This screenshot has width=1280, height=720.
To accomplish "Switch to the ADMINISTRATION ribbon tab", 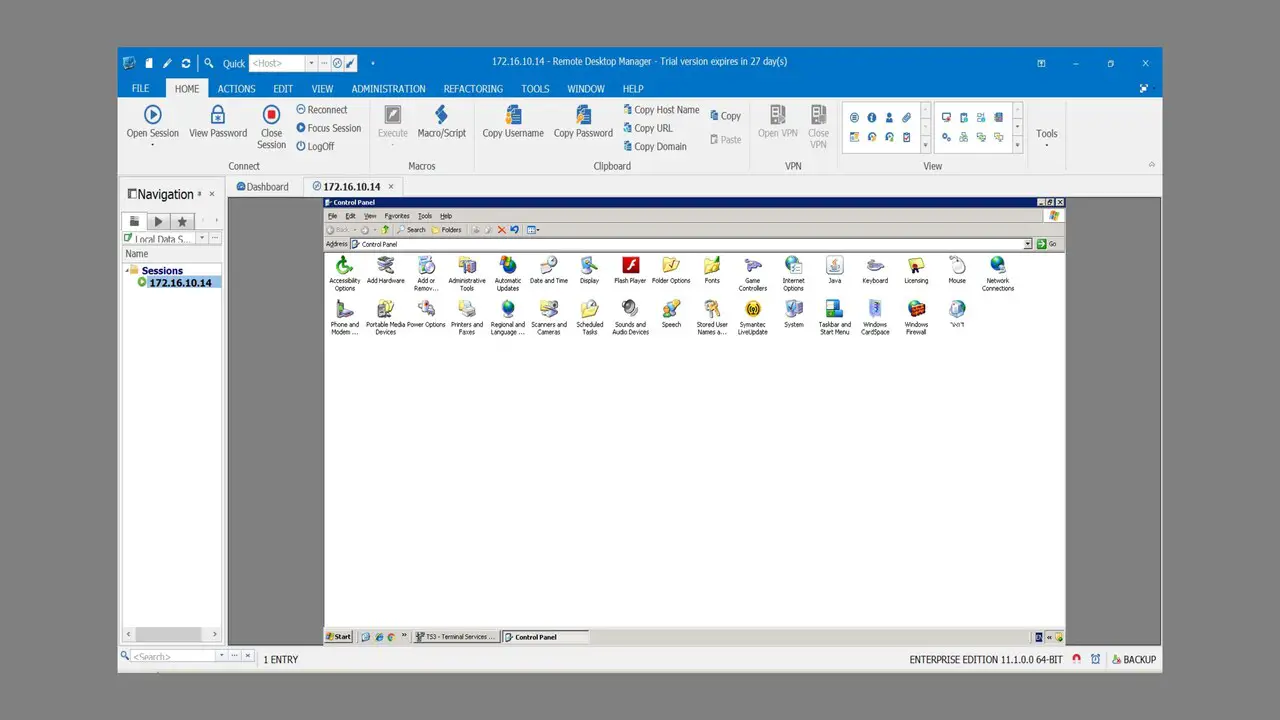I will click(389, 89).
